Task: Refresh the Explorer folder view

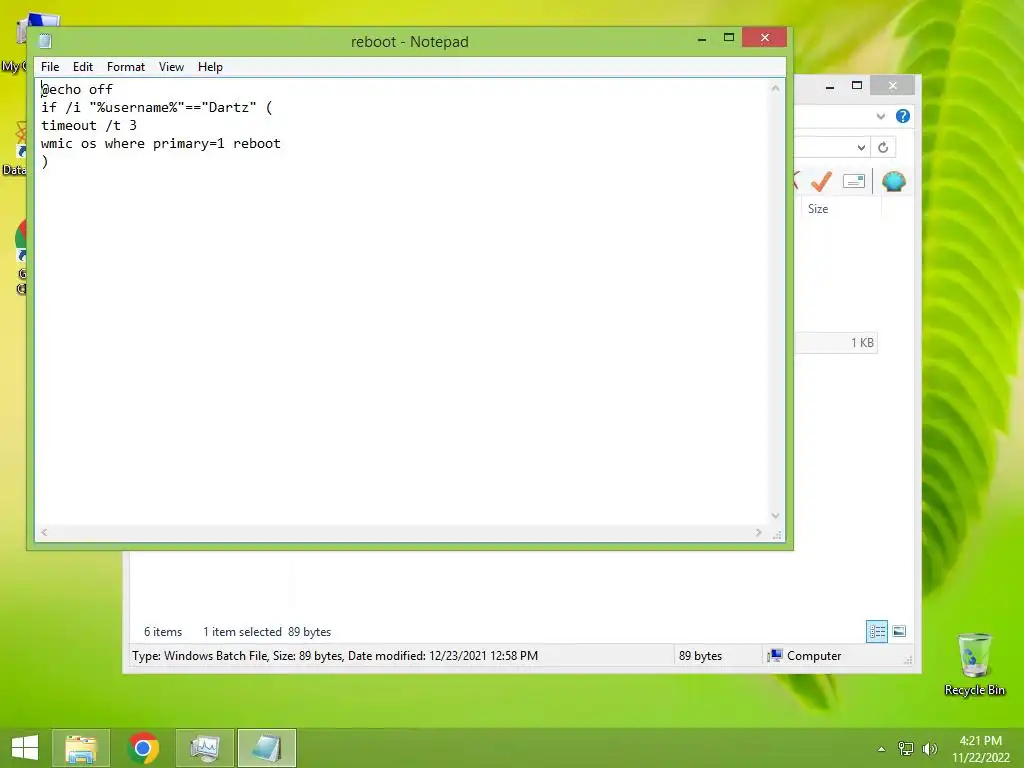Action: click(x=883, y=148)
